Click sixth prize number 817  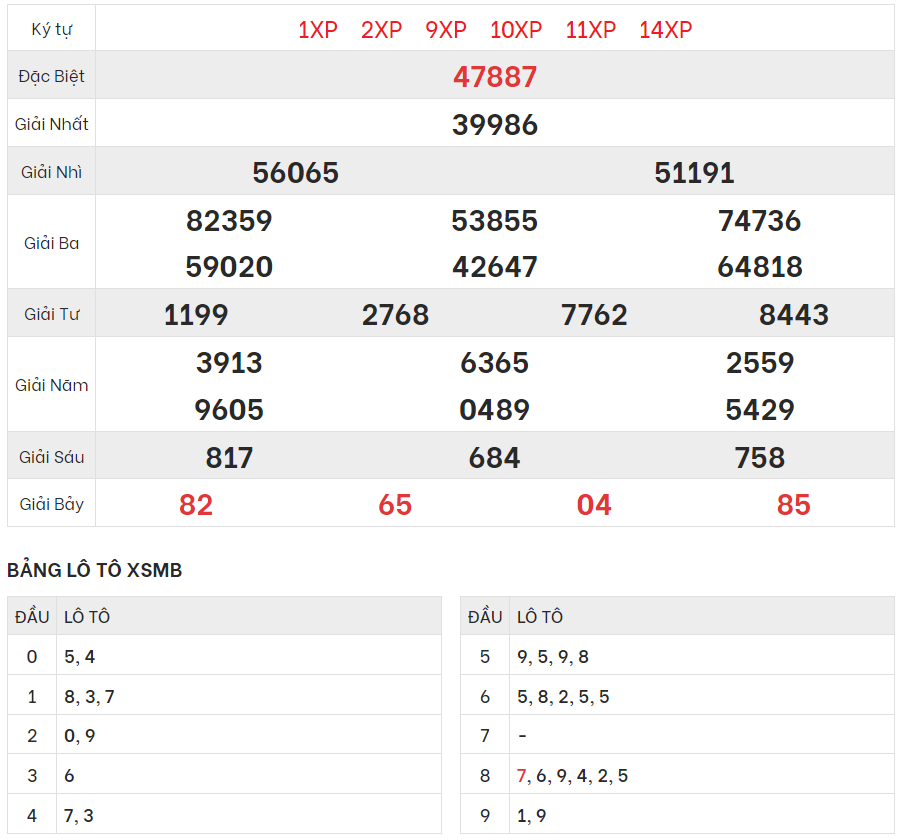[x=229, y=458]
